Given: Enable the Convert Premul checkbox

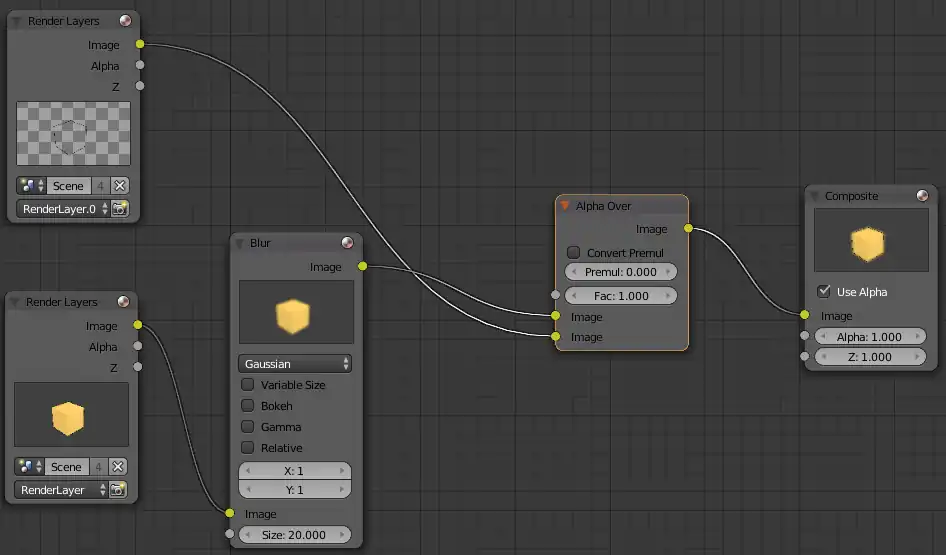Looking at the screenshot, I should coord(573,253).
